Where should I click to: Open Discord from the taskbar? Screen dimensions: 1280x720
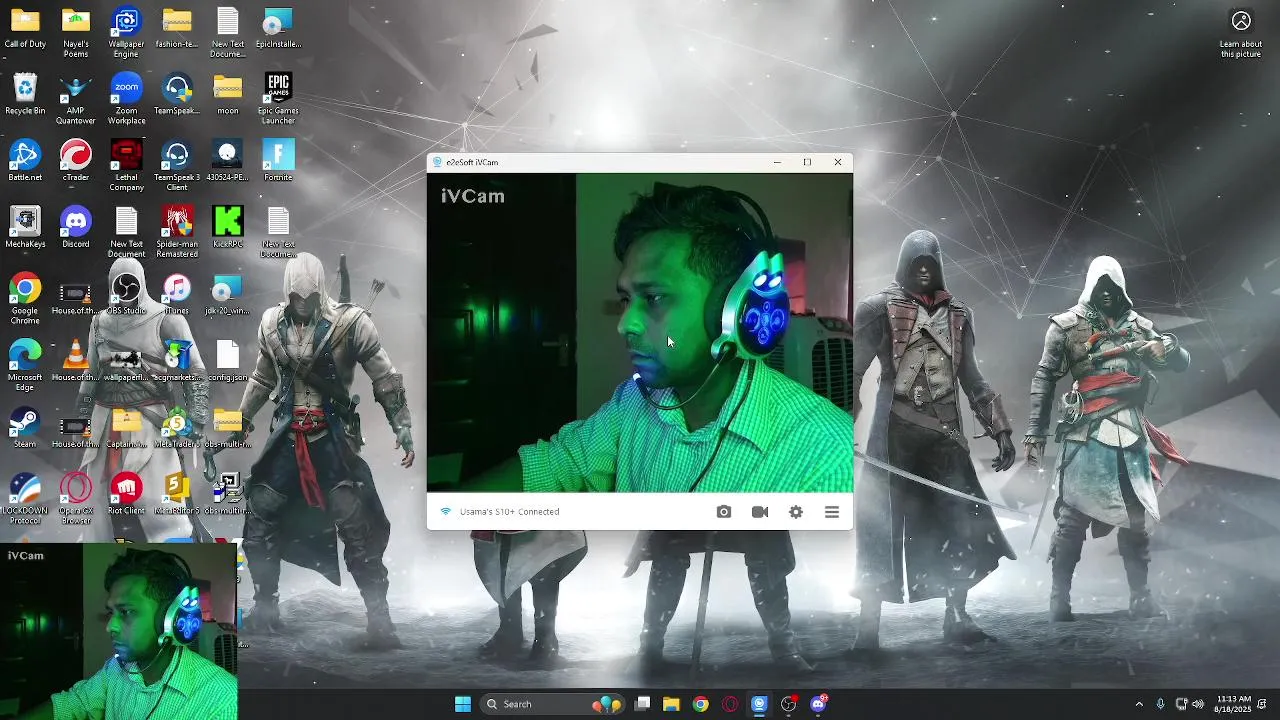click(818, 704)
